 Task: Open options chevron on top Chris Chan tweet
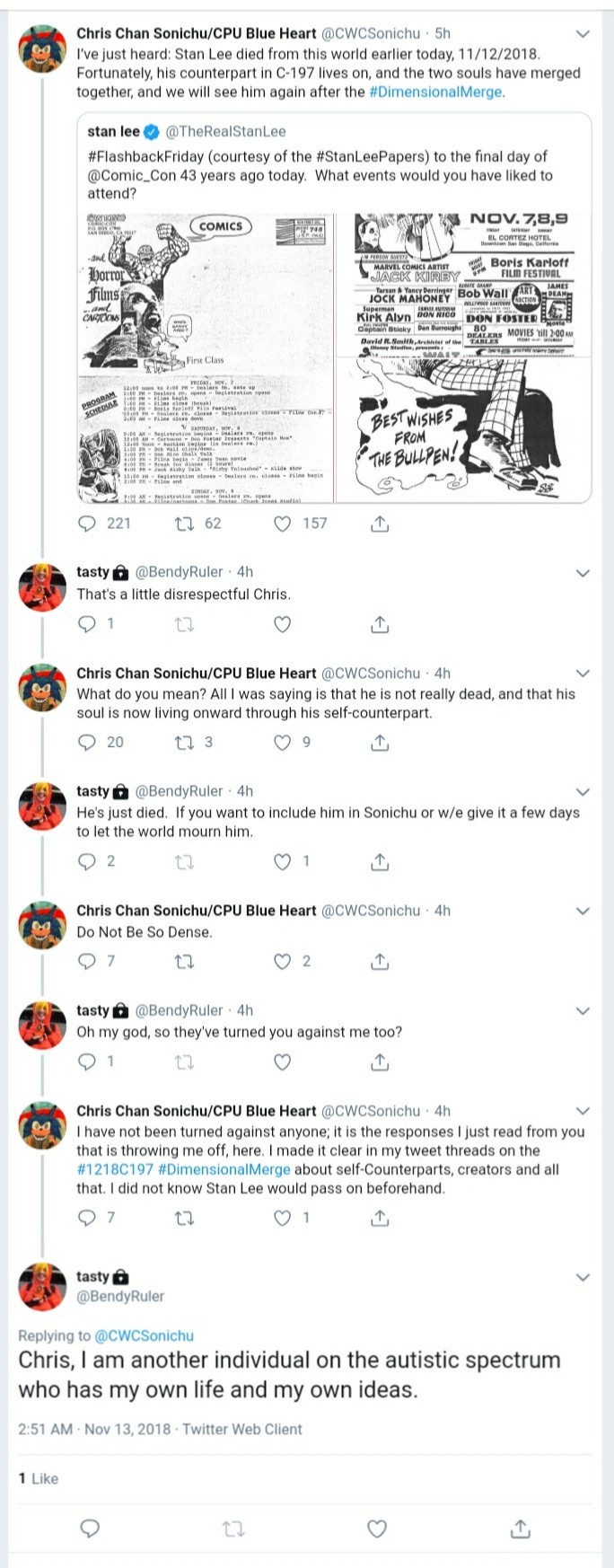click(x=583, y=34)
